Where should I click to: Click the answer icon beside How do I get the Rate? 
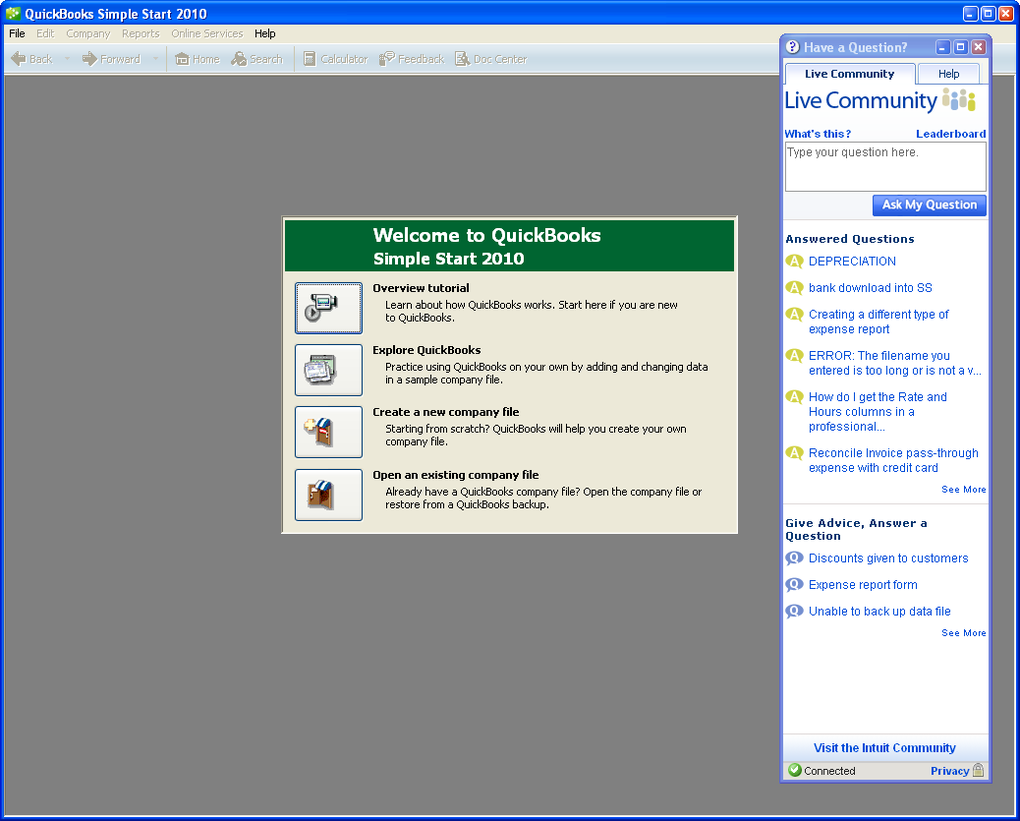(x=794, y=397)
